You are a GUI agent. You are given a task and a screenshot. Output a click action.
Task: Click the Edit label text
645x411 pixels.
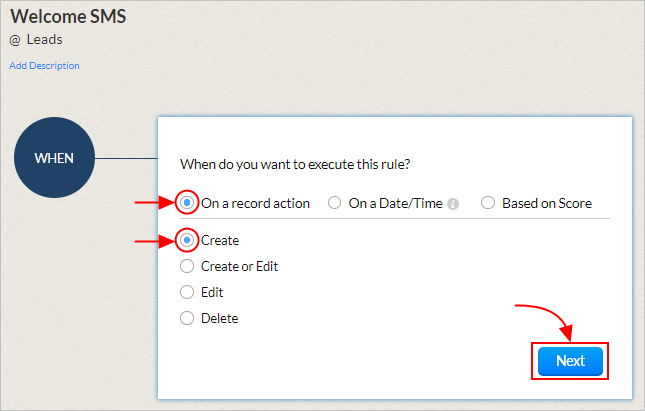click(x=212, y=293)
